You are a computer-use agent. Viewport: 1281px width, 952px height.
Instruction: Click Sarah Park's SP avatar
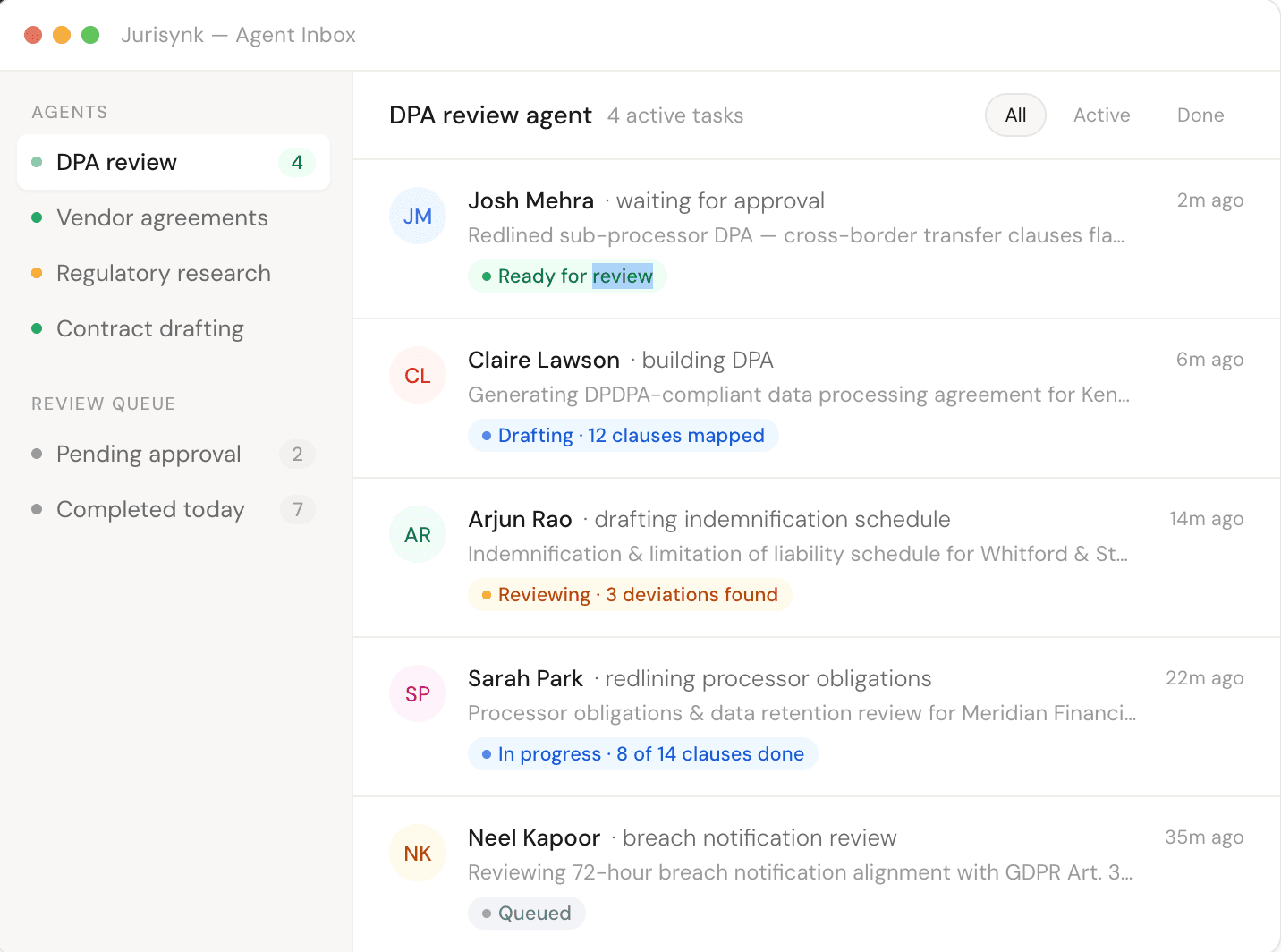418,694
